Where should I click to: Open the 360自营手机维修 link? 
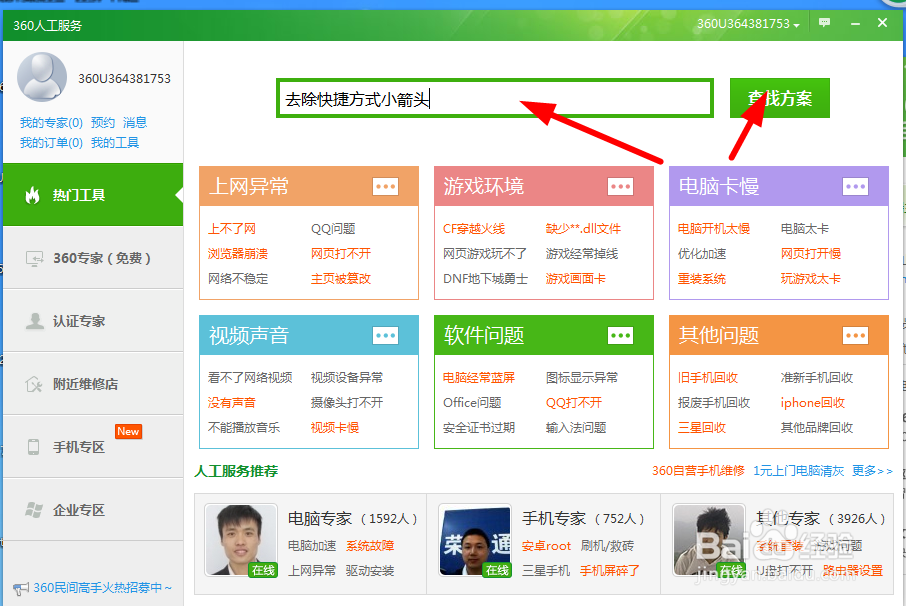point(698,471)
